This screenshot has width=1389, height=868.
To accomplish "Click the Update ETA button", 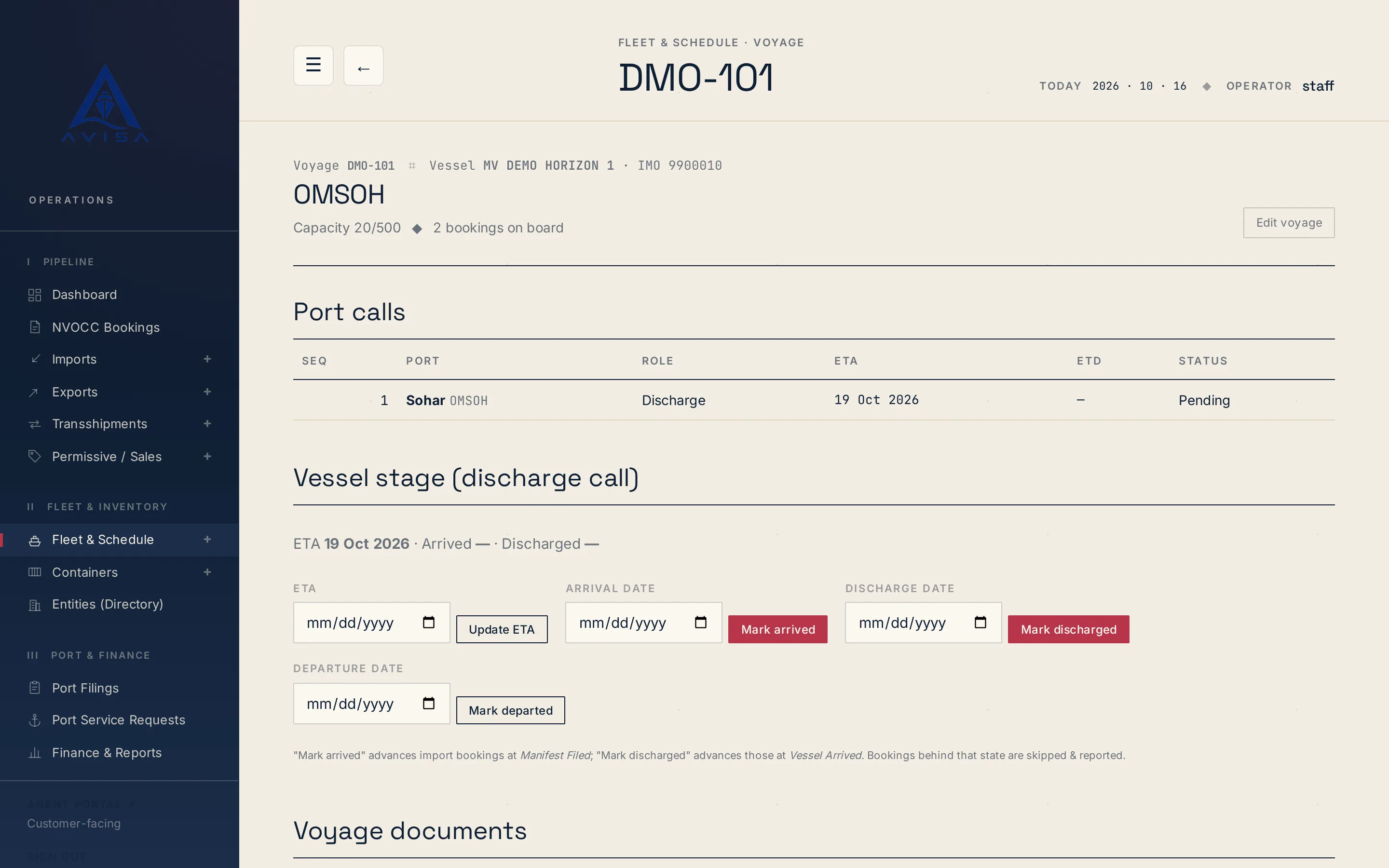I will pos(502,629).
